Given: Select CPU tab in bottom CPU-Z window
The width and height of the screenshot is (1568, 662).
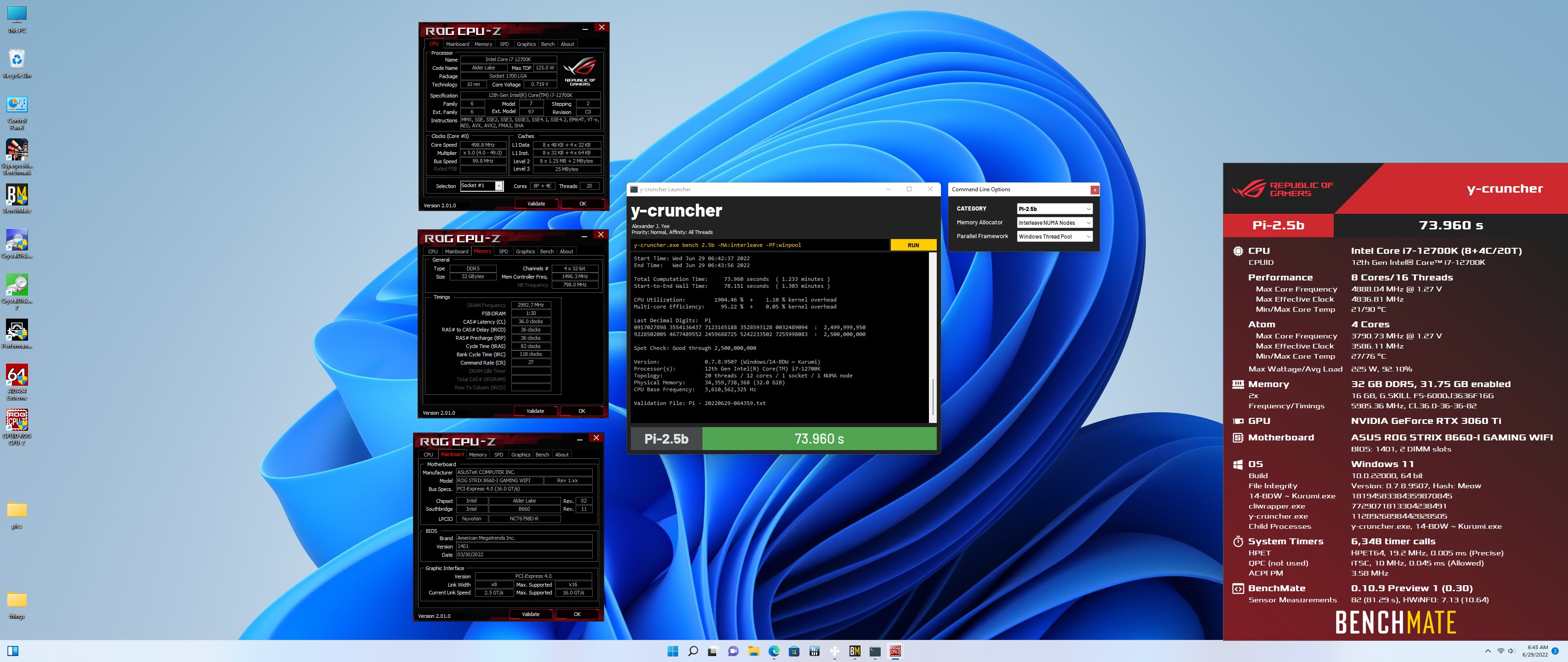Looking at the screenshot, I should 428,455.
